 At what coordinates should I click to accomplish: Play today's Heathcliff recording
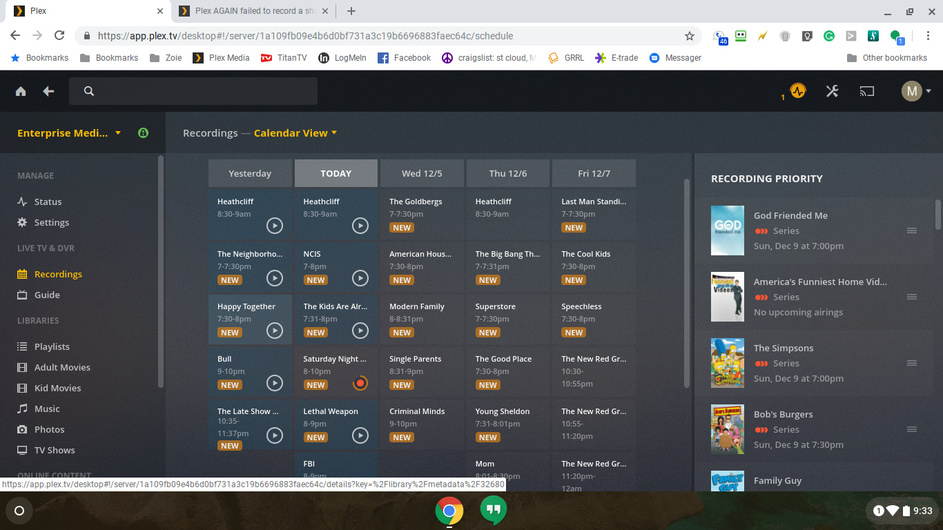coord(360,226)
